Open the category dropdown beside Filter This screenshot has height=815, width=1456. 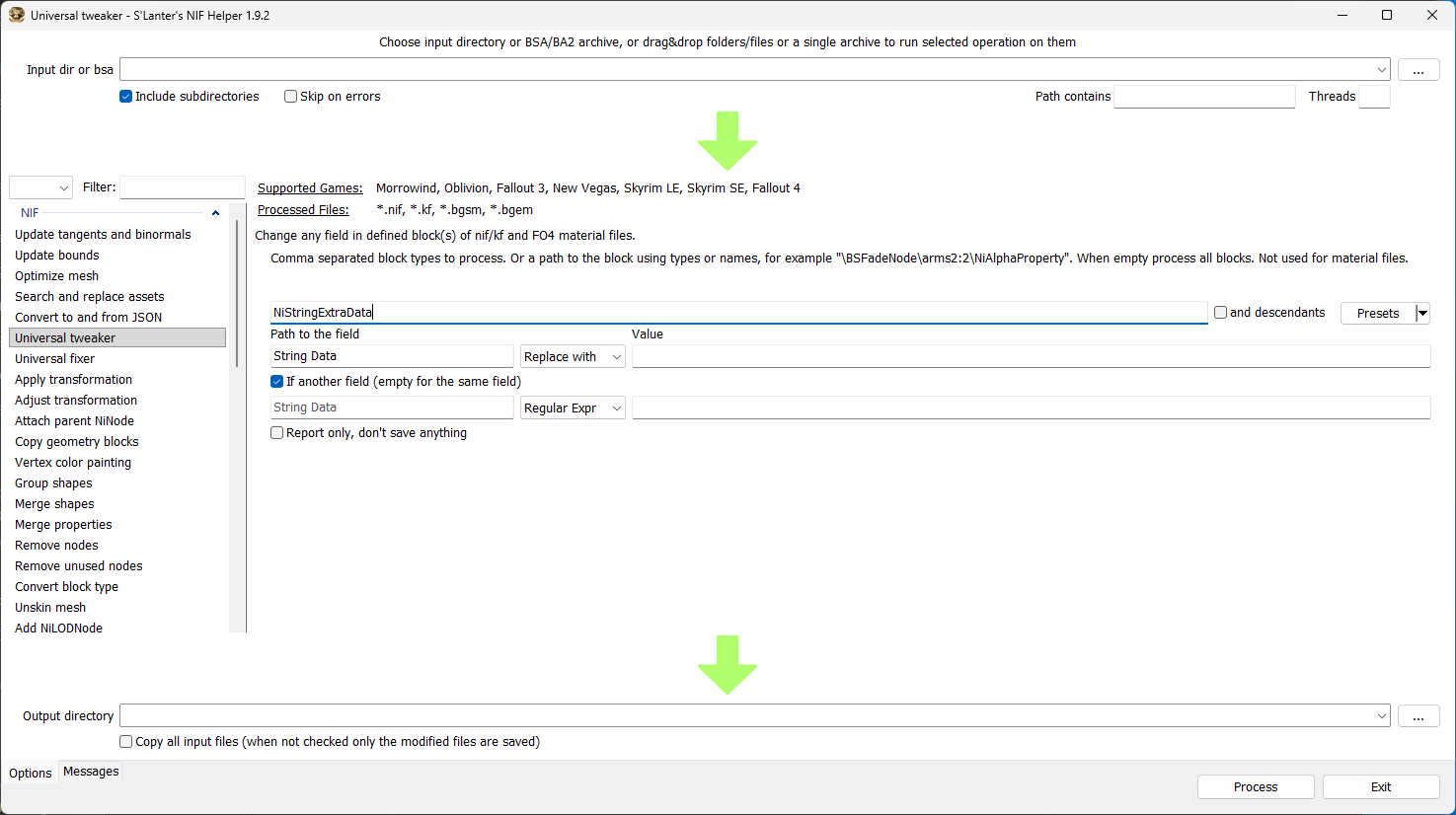[40, 187]
